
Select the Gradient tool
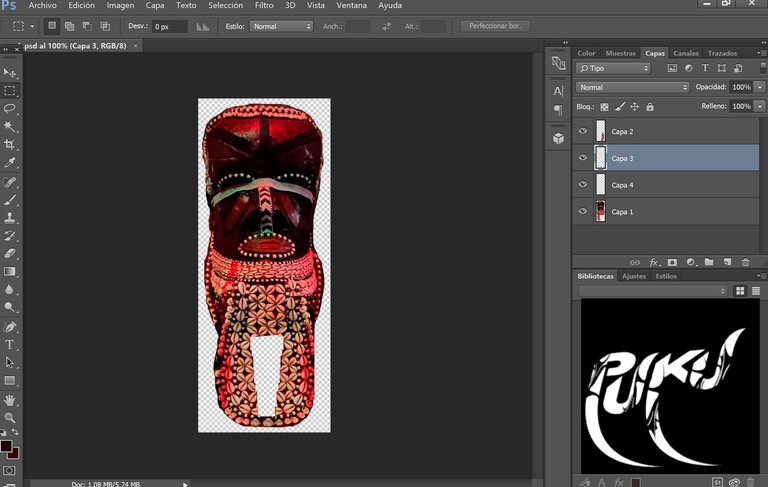[x=9, y=271]
